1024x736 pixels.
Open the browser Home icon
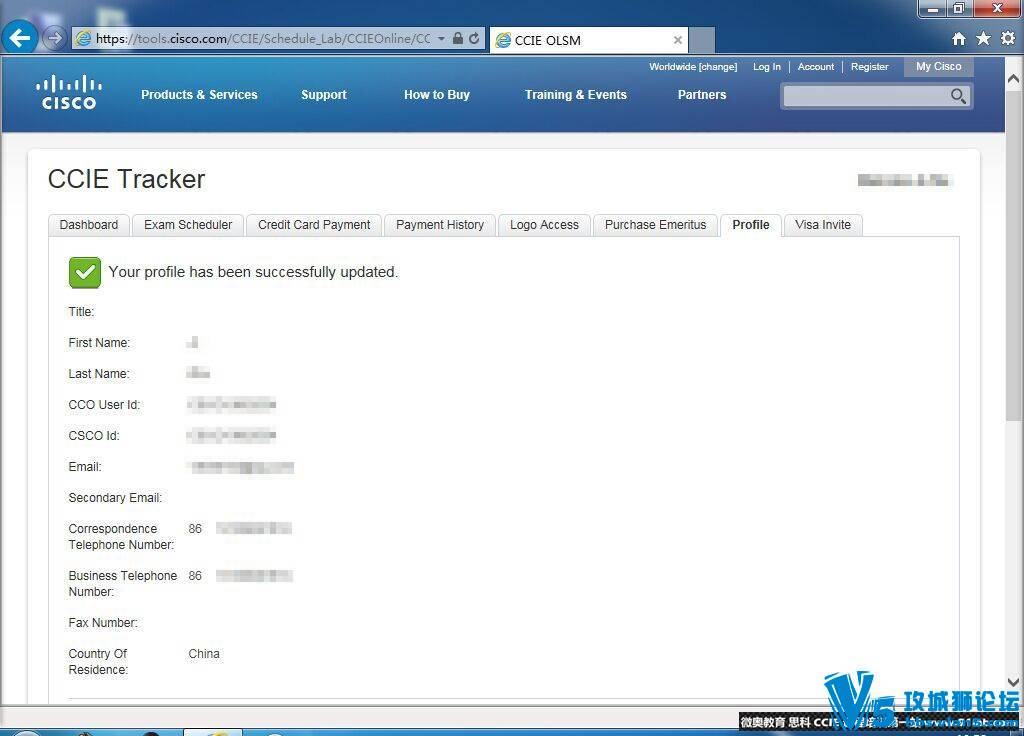[x=959, y=39]
